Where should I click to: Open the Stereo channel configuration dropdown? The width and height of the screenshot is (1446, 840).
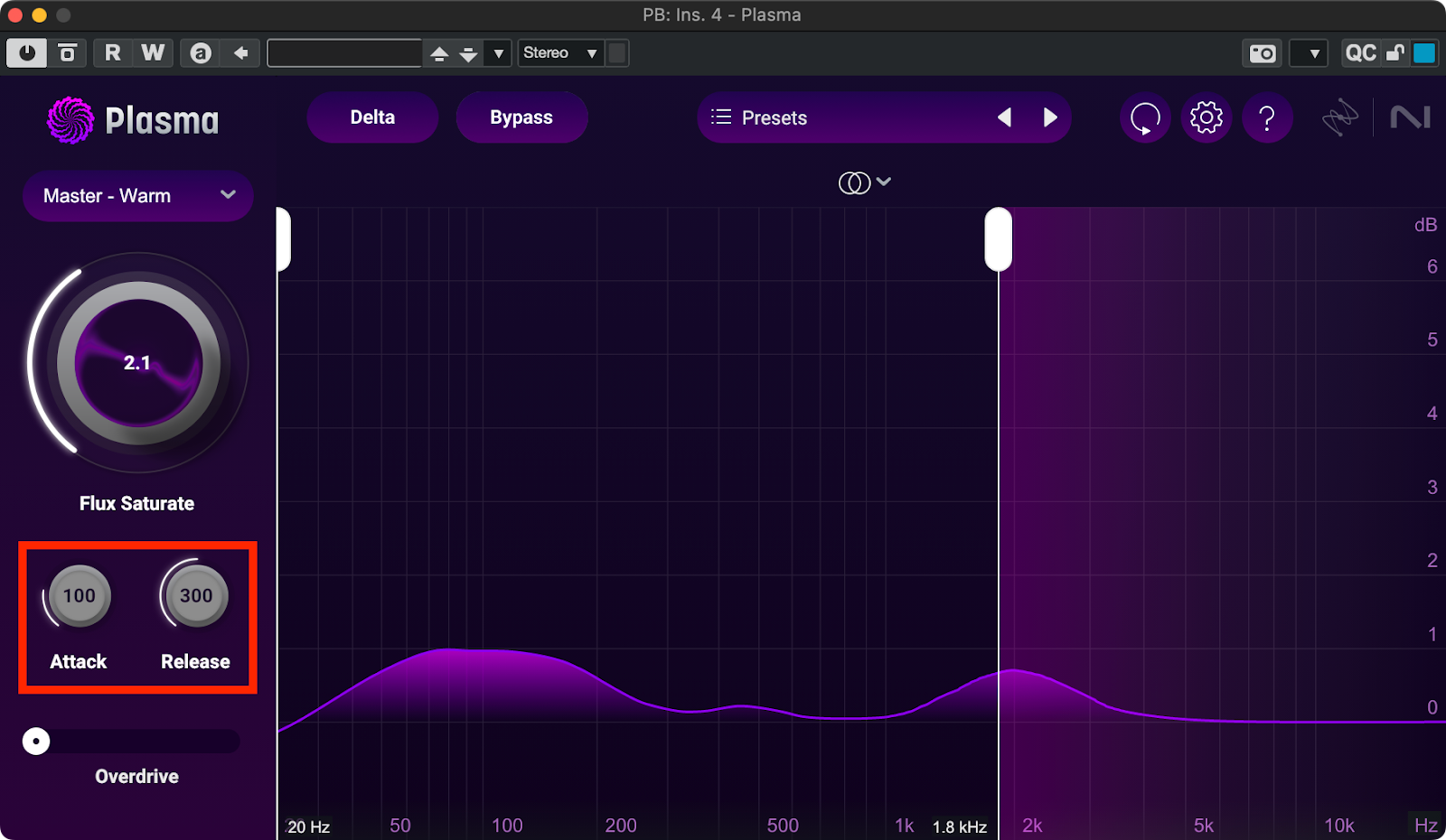[560, 53]
